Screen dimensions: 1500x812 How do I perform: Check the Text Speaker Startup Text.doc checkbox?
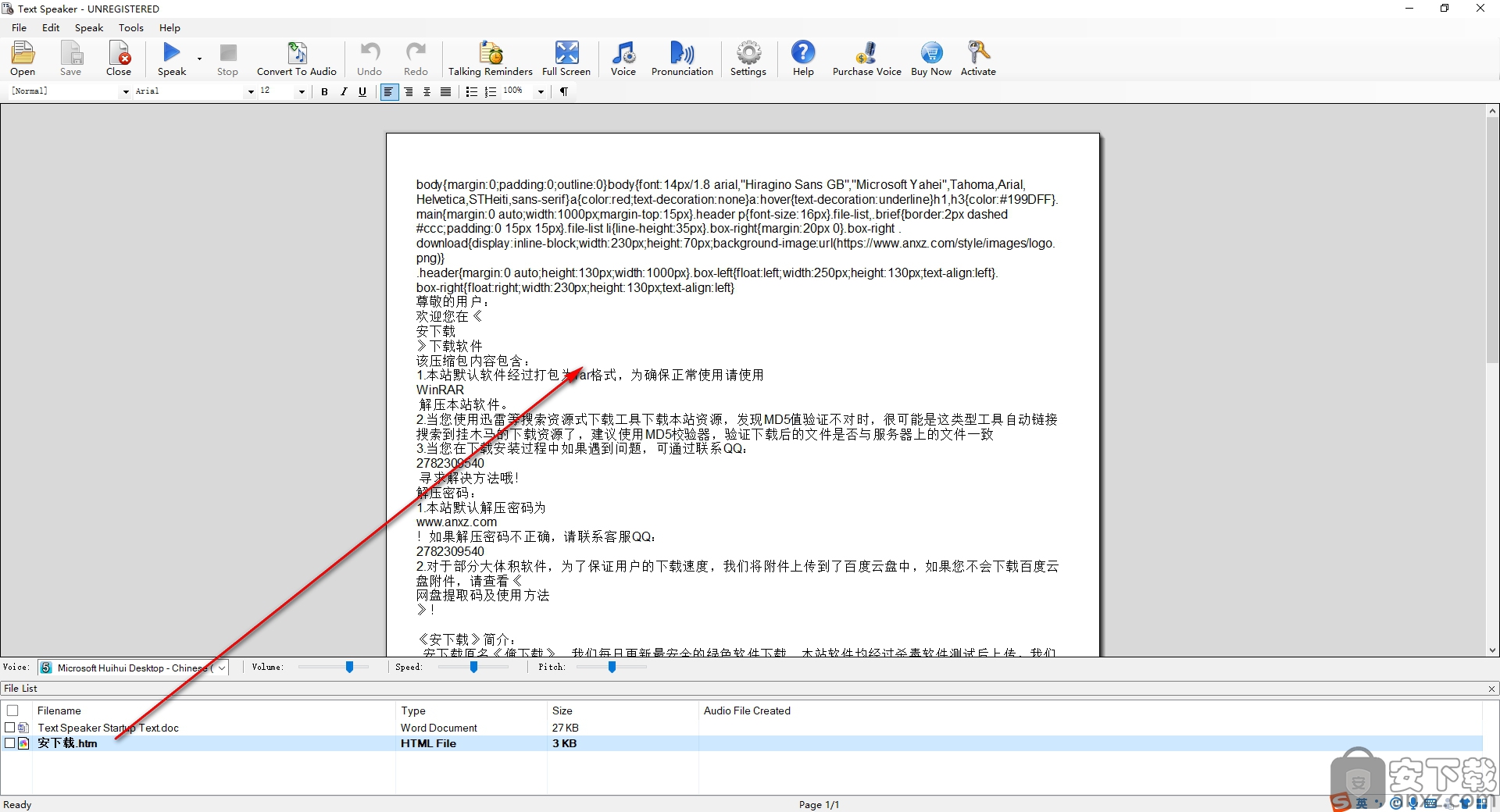coord(10,727)
